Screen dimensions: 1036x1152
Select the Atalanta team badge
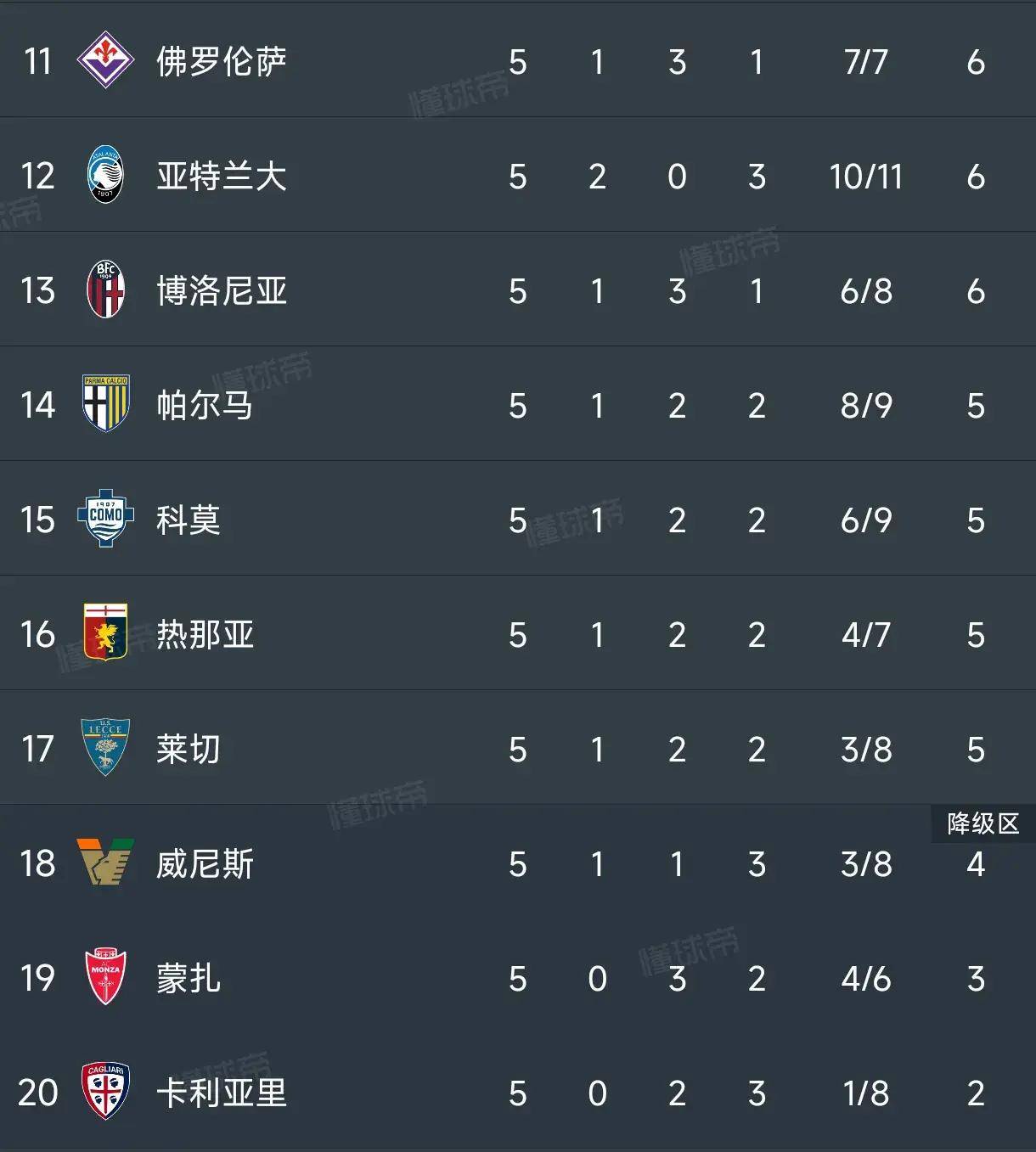(x=105, y=177)
